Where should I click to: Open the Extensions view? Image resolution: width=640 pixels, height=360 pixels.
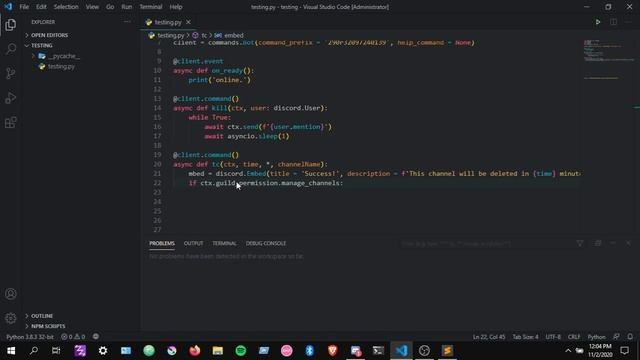coord(11,122)
